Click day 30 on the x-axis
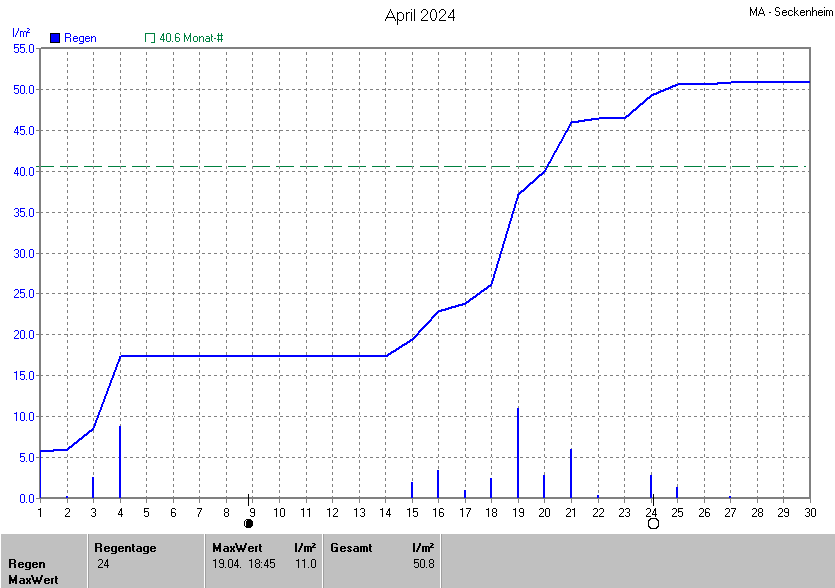 point(809,513)
